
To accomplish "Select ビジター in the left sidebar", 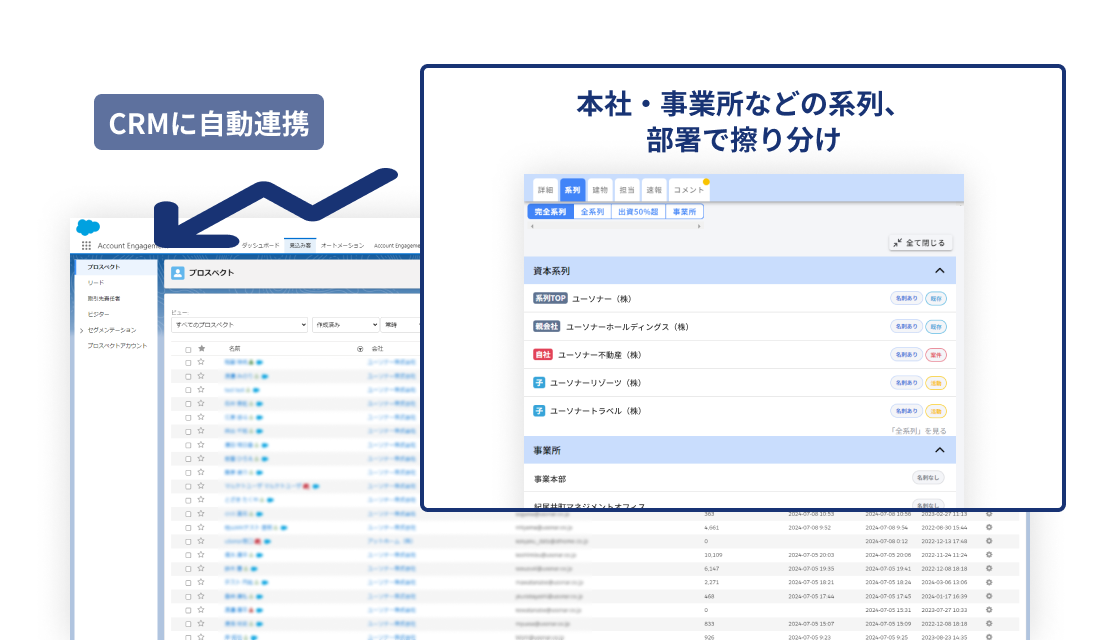I will pos(98,314).
